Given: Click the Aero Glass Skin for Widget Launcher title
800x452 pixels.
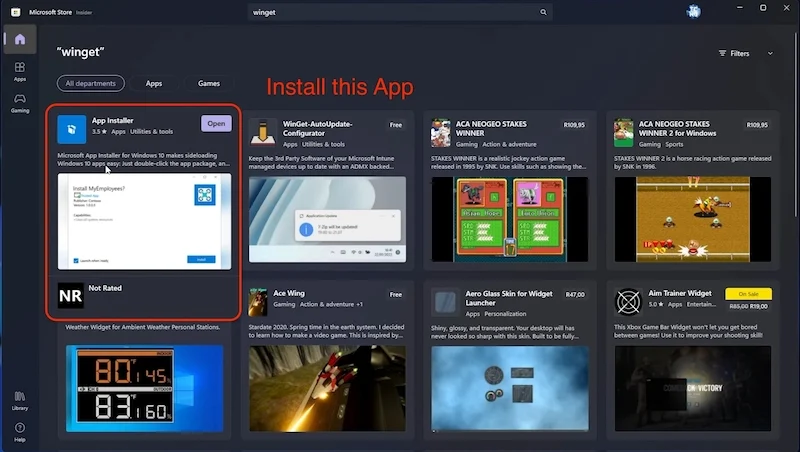Looking at the screenshot, I should click(x=509, y=298).
